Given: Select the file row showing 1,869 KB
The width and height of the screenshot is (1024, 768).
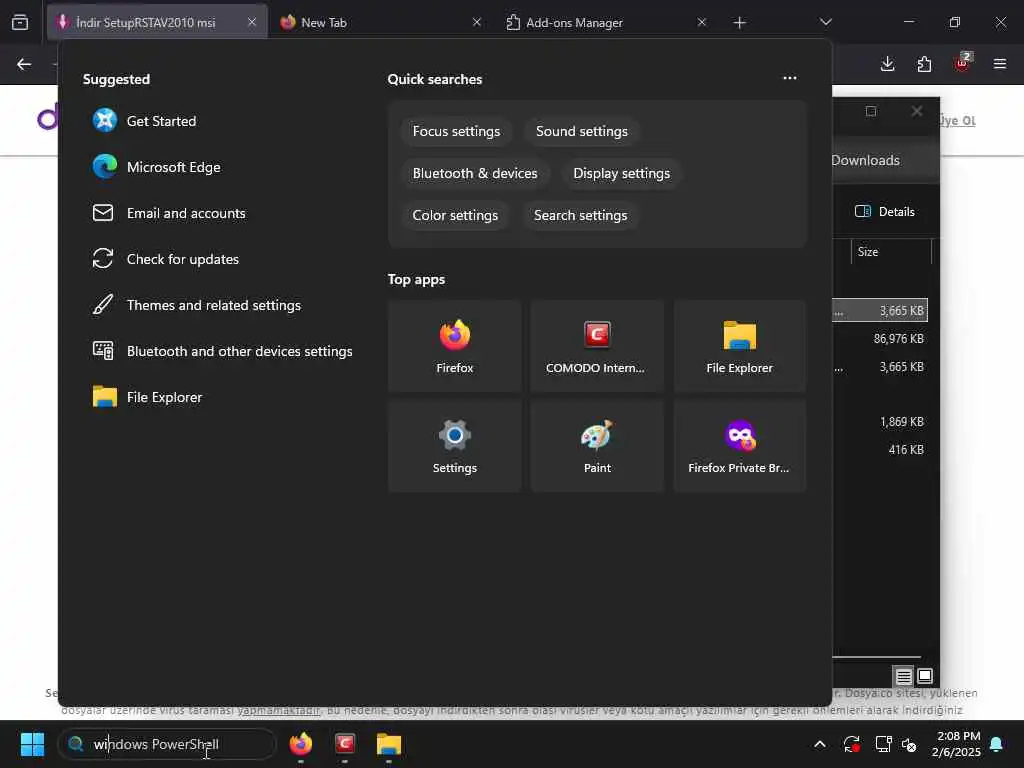Looking at the screenshot, I should (881, 421).
